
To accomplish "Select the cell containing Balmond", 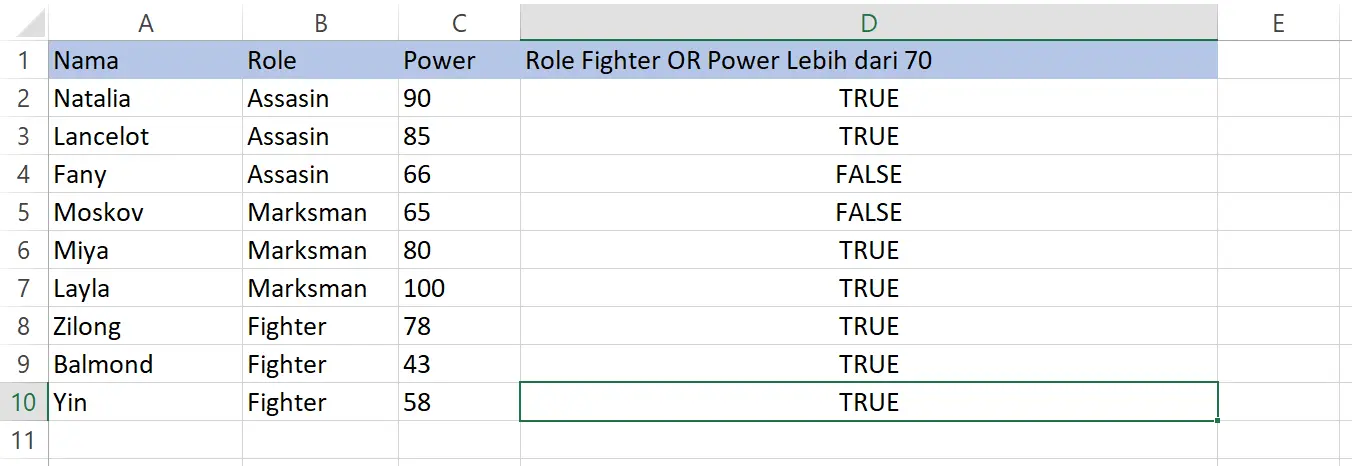I will point(146,364).
